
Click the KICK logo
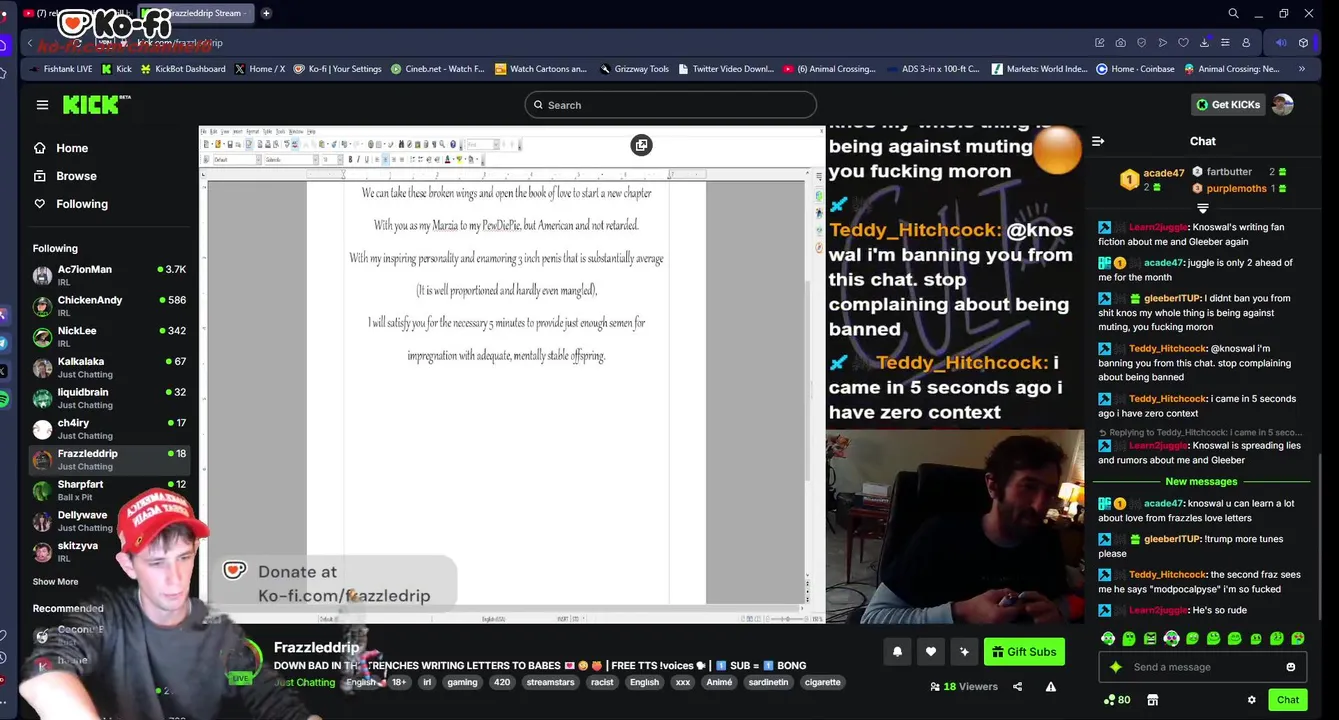click(96, 104)
